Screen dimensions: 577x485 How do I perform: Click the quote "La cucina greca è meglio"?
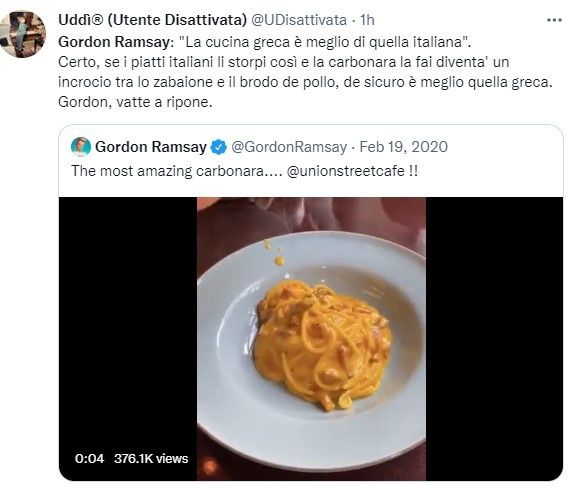[325, 42]
